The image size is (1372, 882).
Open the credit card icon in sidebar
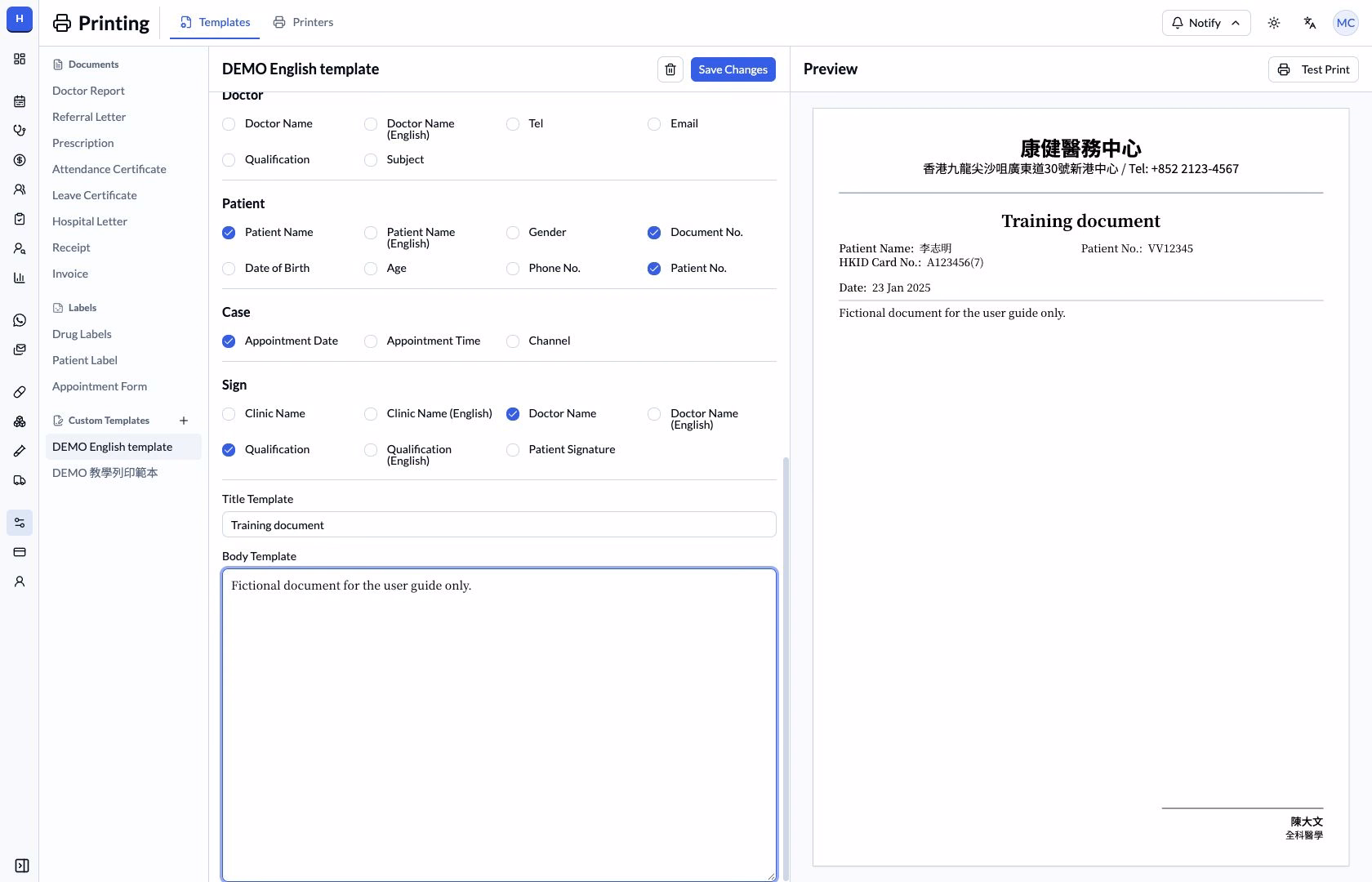pyautogui.click(x=20, y=552)
